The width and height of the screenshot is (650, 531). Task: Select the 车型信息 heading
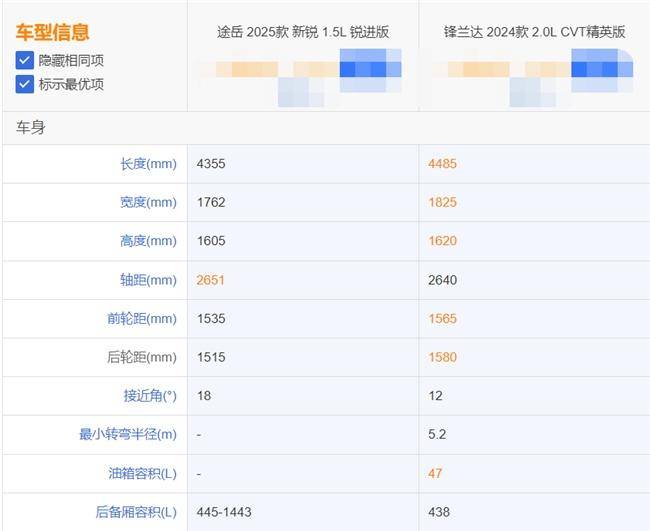(x=53, y=32)
